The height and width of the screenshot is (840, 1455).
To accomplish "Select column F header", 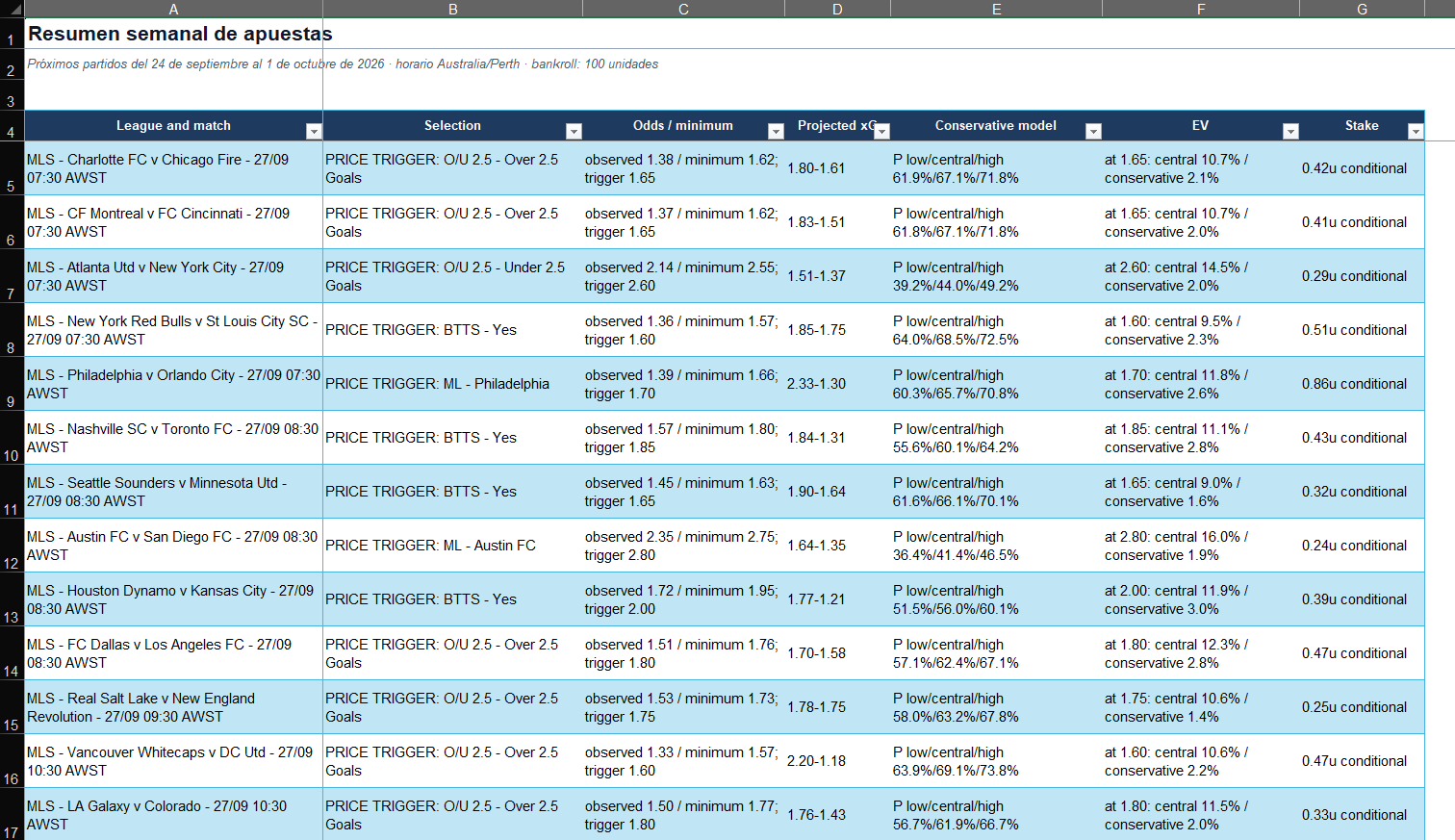I will (1201, 9).
